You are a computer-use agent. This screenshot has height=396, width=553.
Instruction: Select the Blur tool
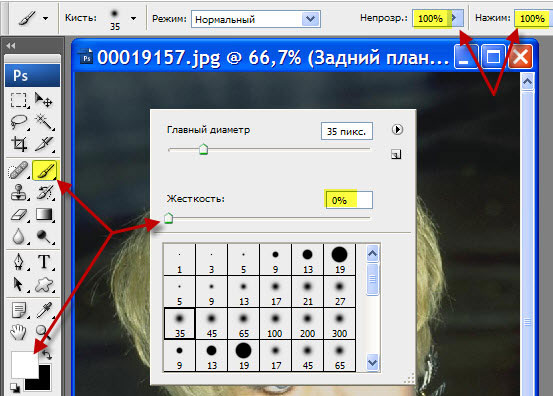19,236
